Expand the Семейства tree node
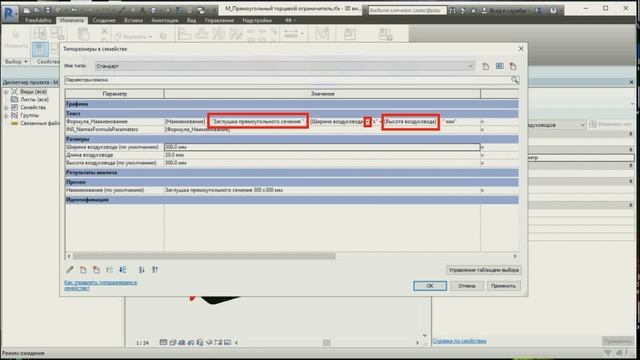 [x=6, y=108]
